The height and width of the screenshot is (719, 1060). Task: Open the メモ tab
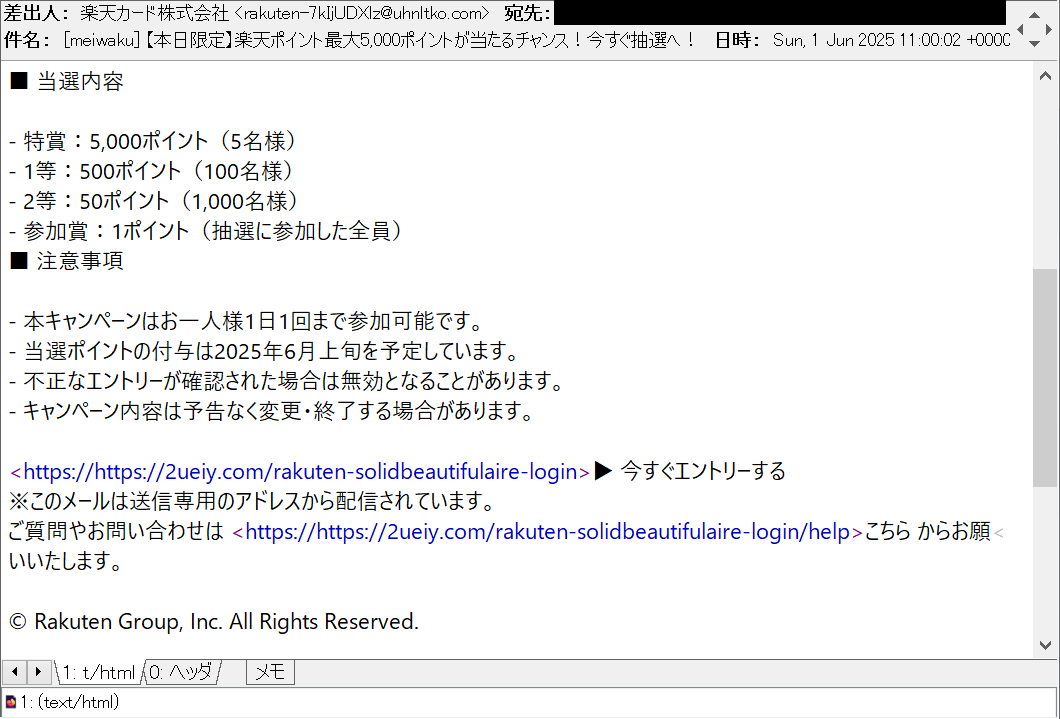pos(270,672)
